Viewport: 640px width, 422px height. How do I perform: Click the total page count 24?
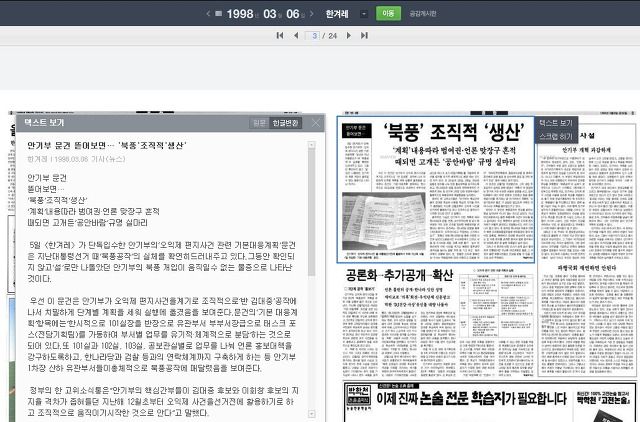tap(333, 36)
